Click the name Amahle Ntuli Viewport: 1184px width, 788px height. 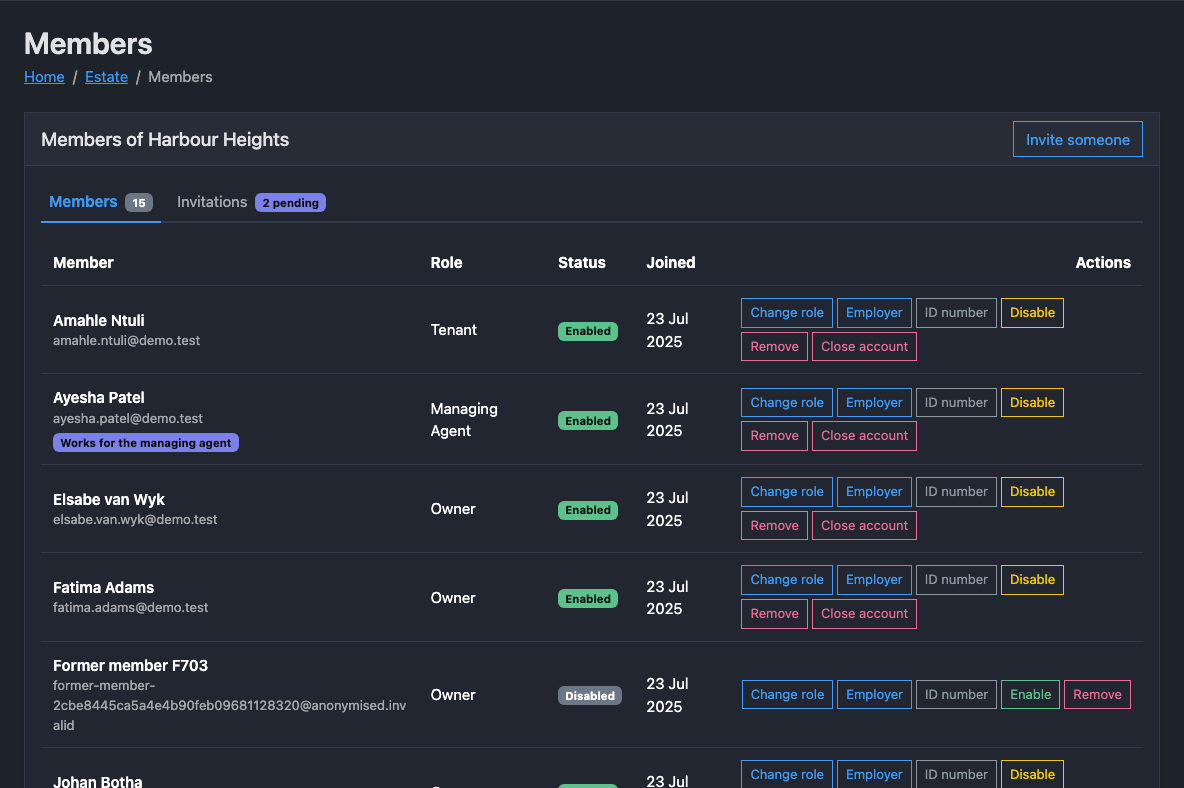click(x=98, y=321)
